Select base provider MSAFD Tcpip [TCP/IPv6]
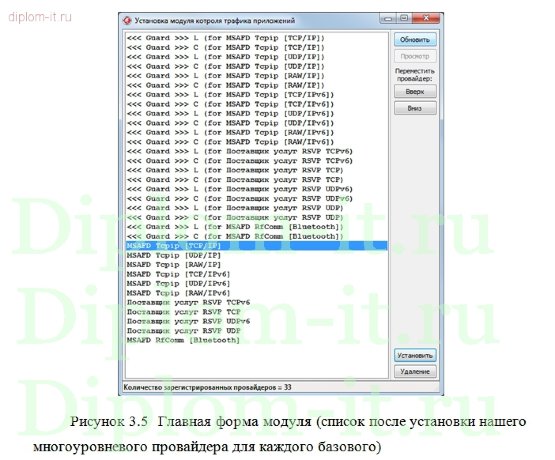The height and width of the screenshot is (460, 555). (x=256, y=274)
